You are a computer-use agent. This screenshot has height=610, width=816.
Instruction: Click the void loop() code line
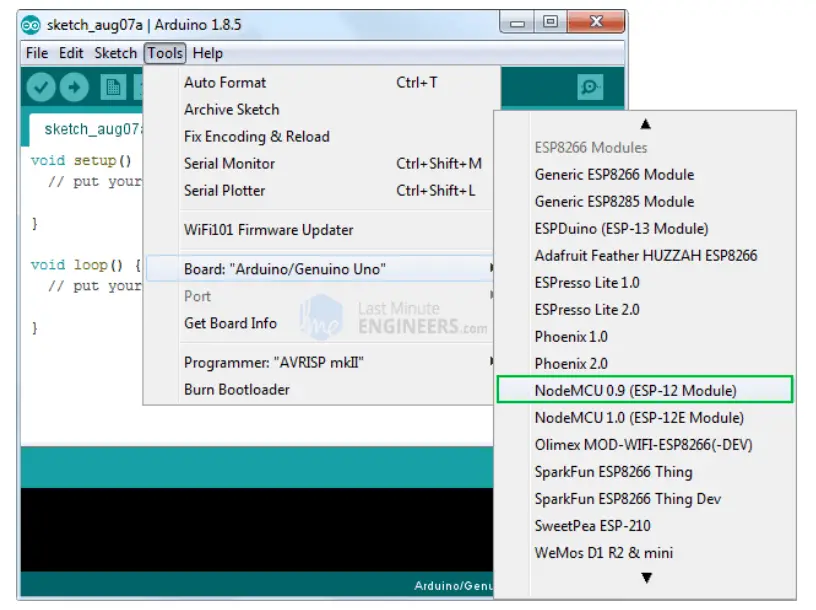[86, 265]
